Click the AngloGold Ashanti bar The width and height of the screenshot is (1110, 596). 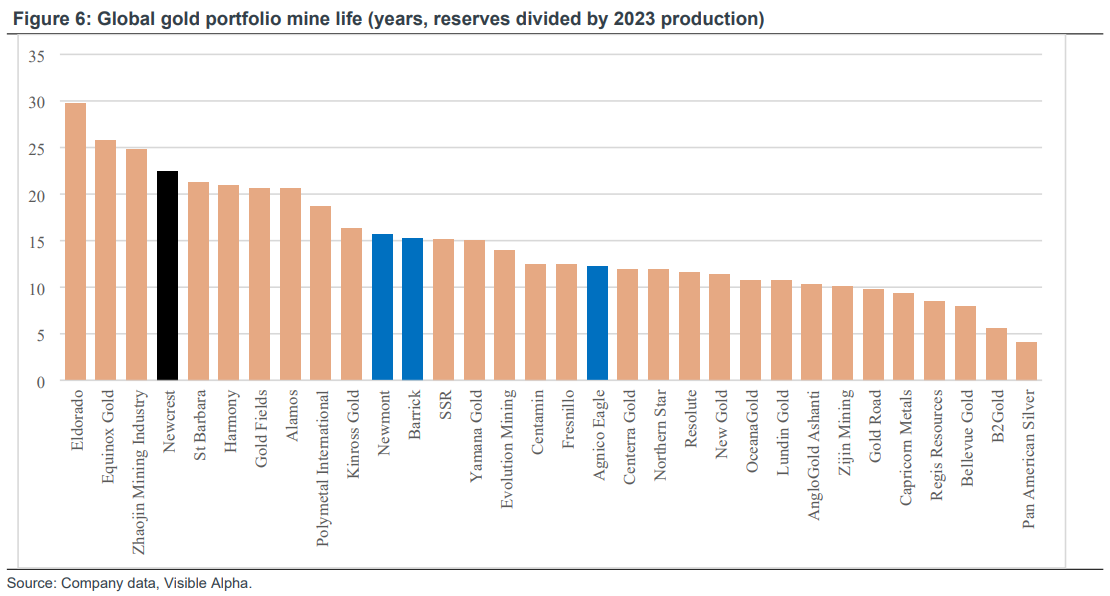(813, 333)
